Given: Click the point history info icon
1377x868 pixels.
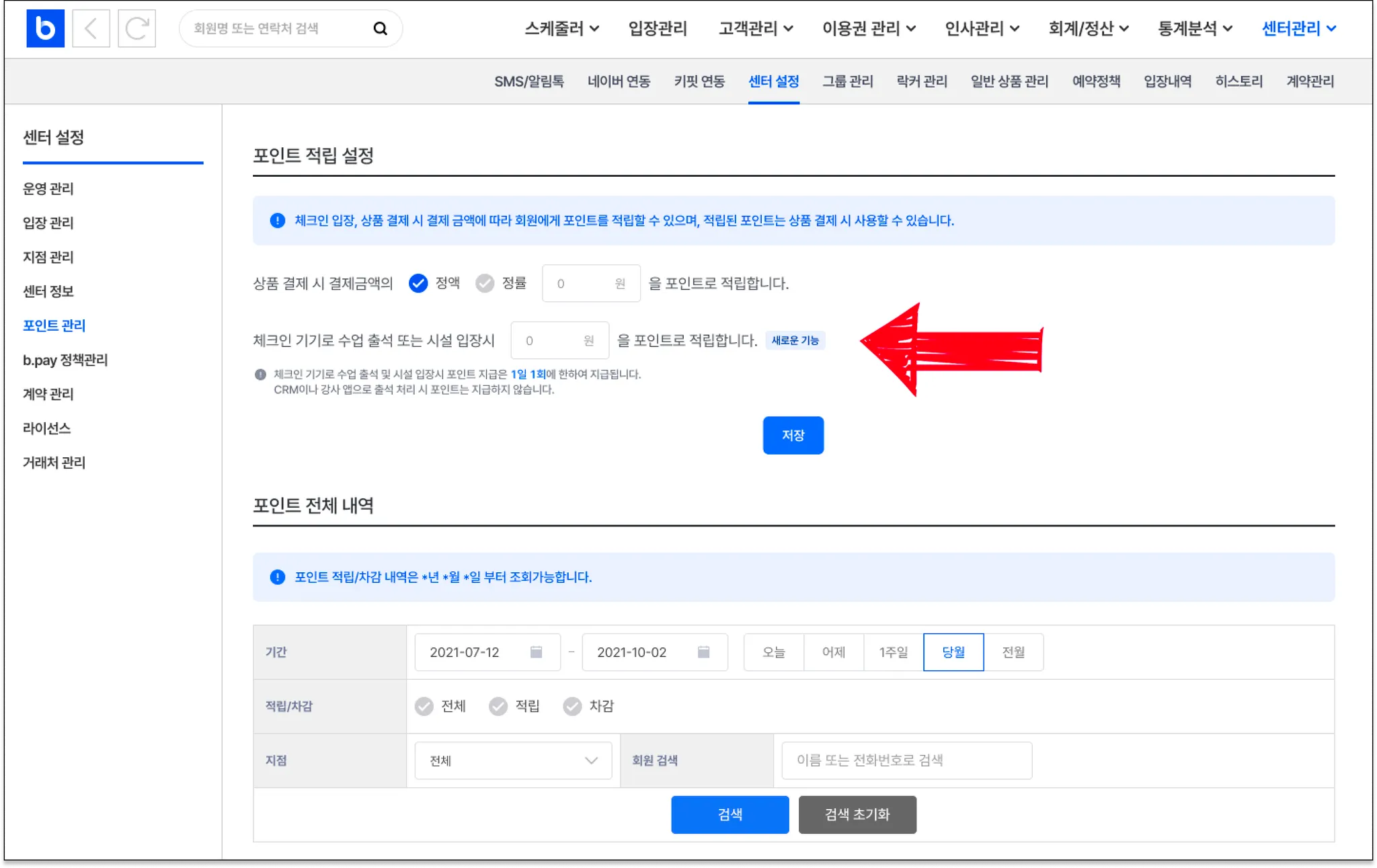Looking at the screenshot, I should [277, 577].
